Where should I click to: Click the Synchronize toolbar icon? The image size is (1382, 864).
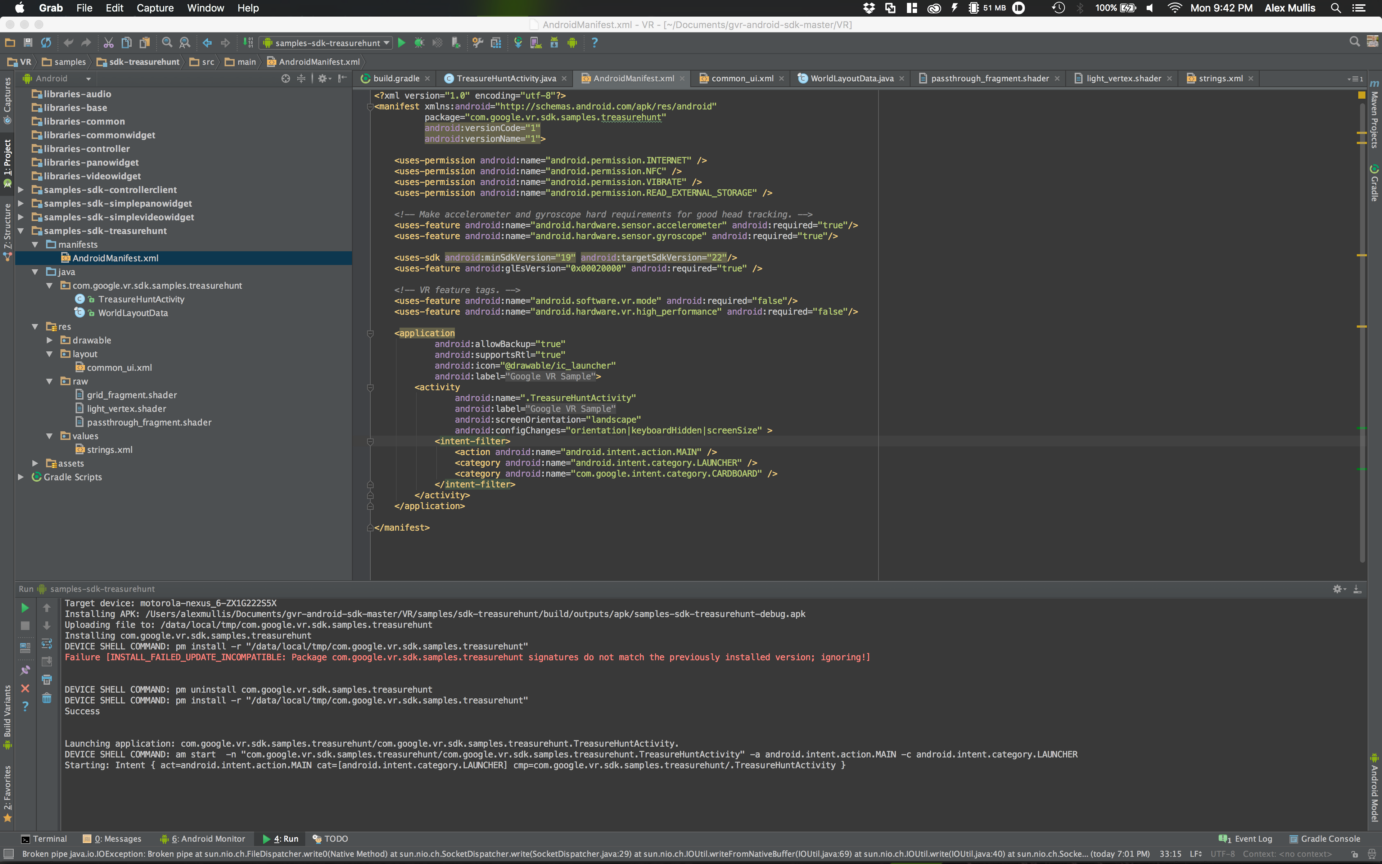(46, 43)
